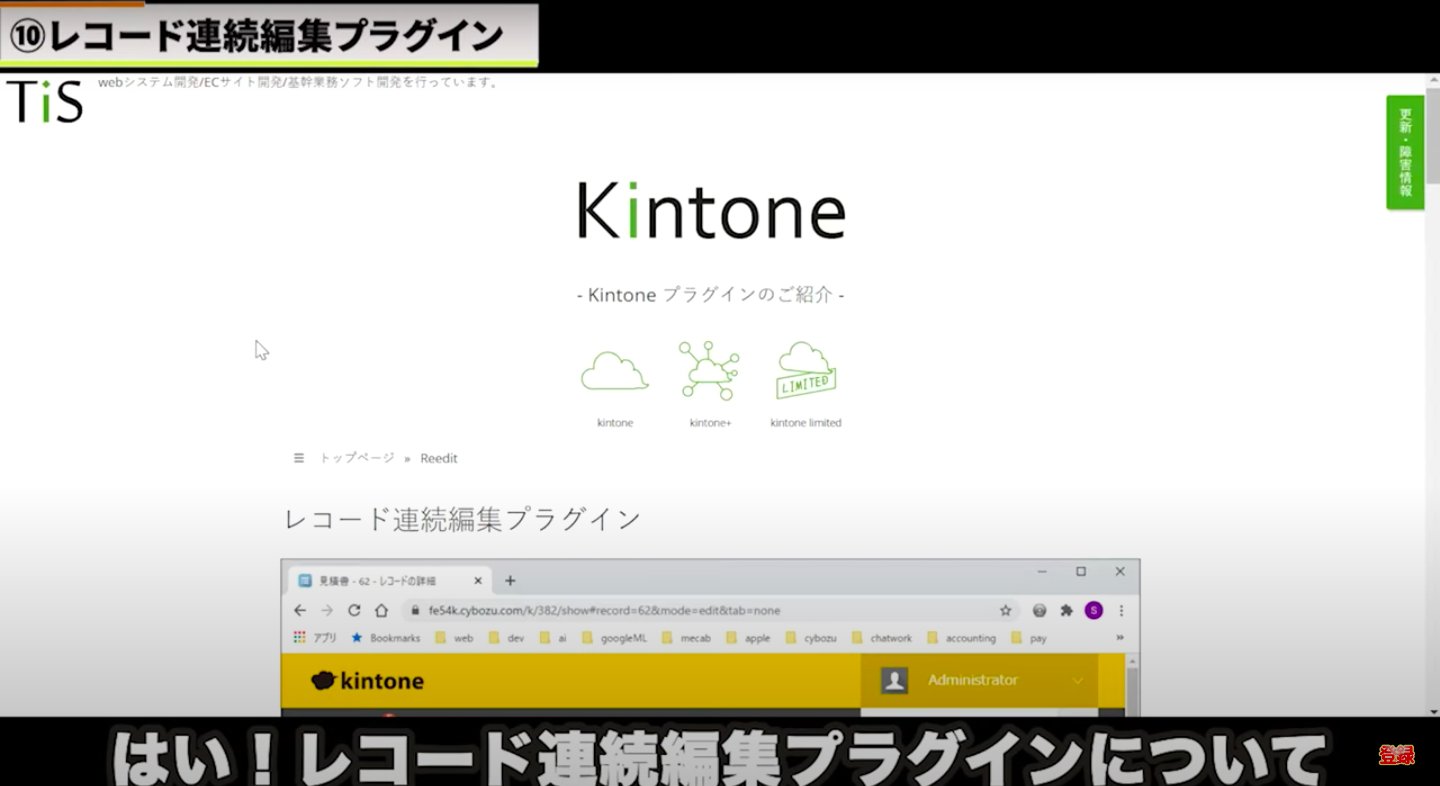This screenshot has height=786, width=1440.
Task: Click the kintone cloud icon
Action: [614, 371]
